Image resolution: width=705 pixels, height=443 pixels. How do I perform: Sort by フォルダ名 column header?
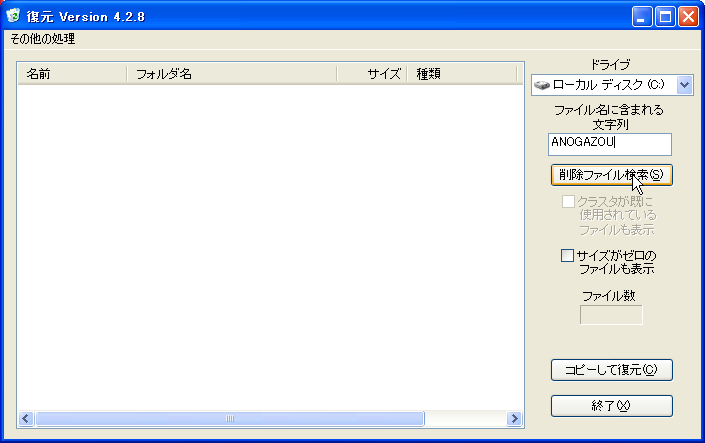[231, 74]
